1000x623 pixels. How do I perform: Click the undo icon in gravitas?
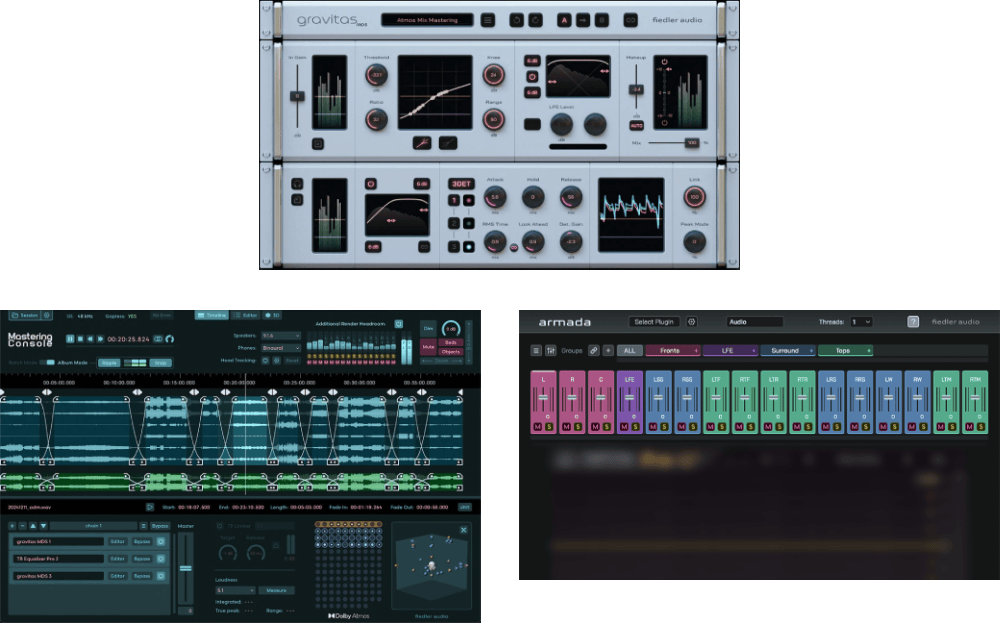(x=517, y=20)
